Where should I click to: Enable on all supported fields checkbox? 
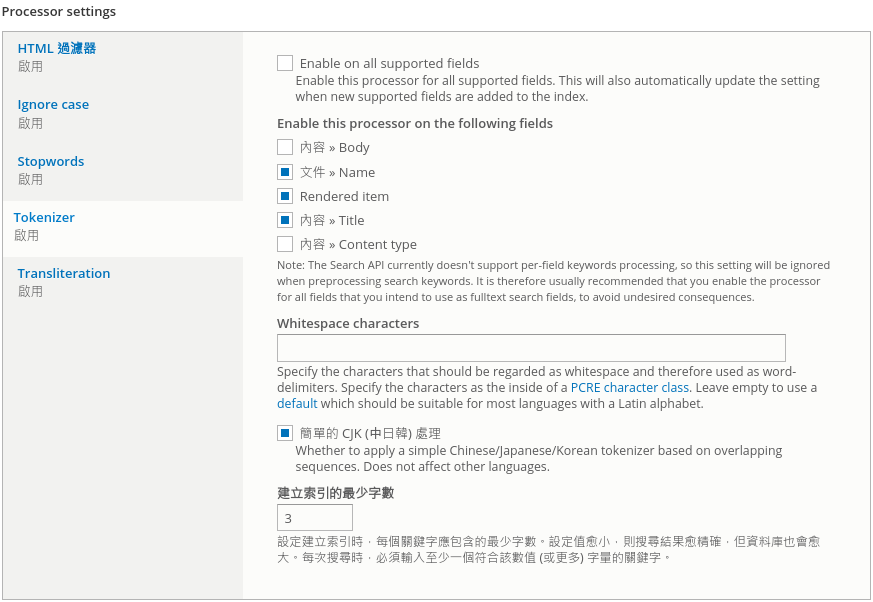pos(285,63)
